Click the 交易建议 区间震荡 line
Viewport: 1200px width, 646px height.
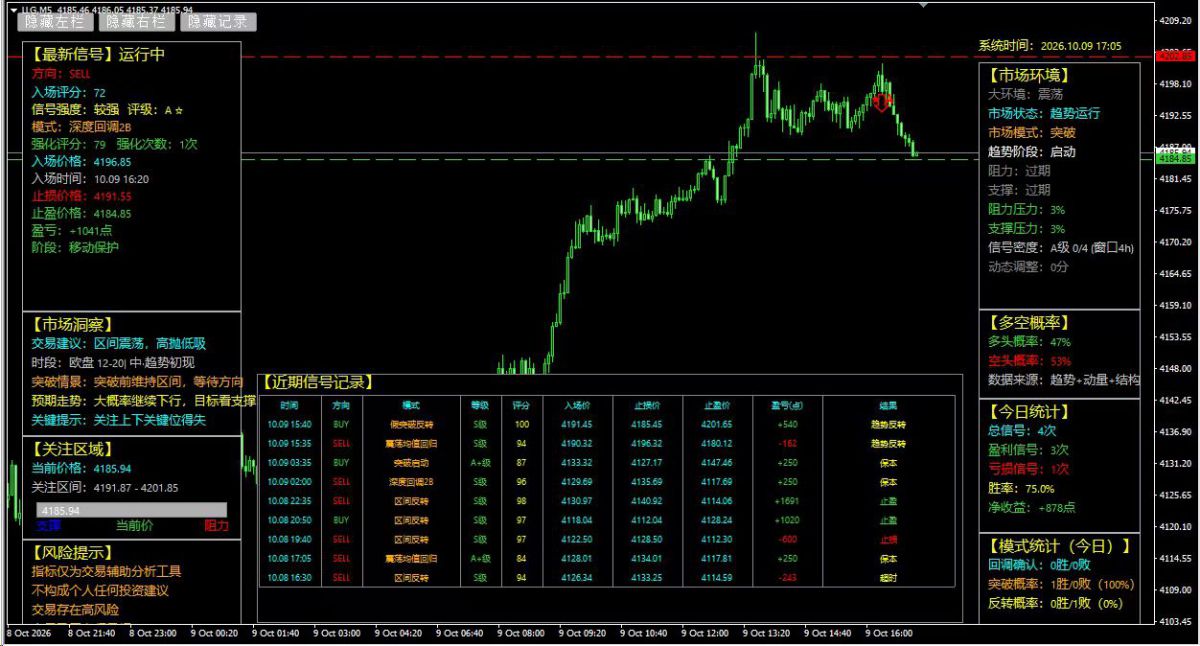pos(118,343)
